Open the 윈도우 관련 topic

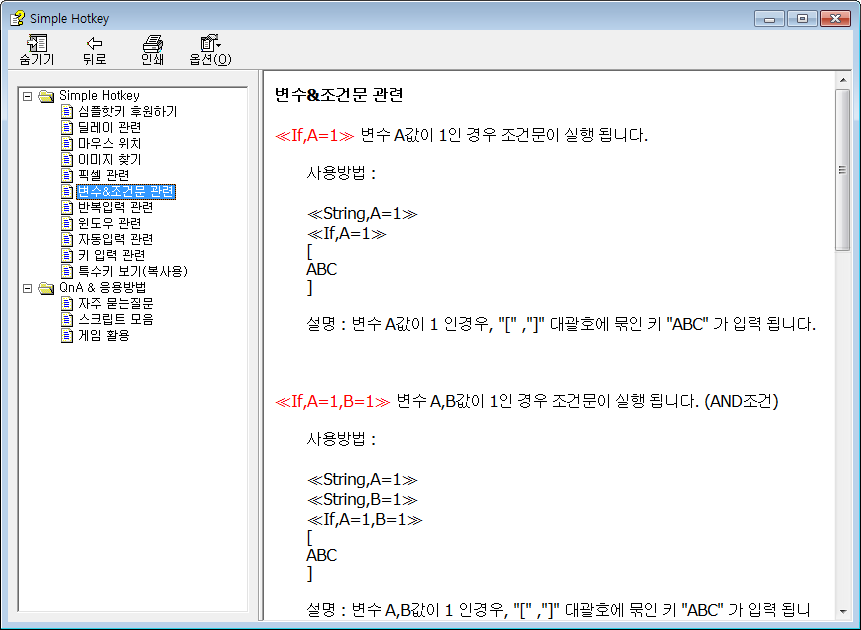click(109, 223)
